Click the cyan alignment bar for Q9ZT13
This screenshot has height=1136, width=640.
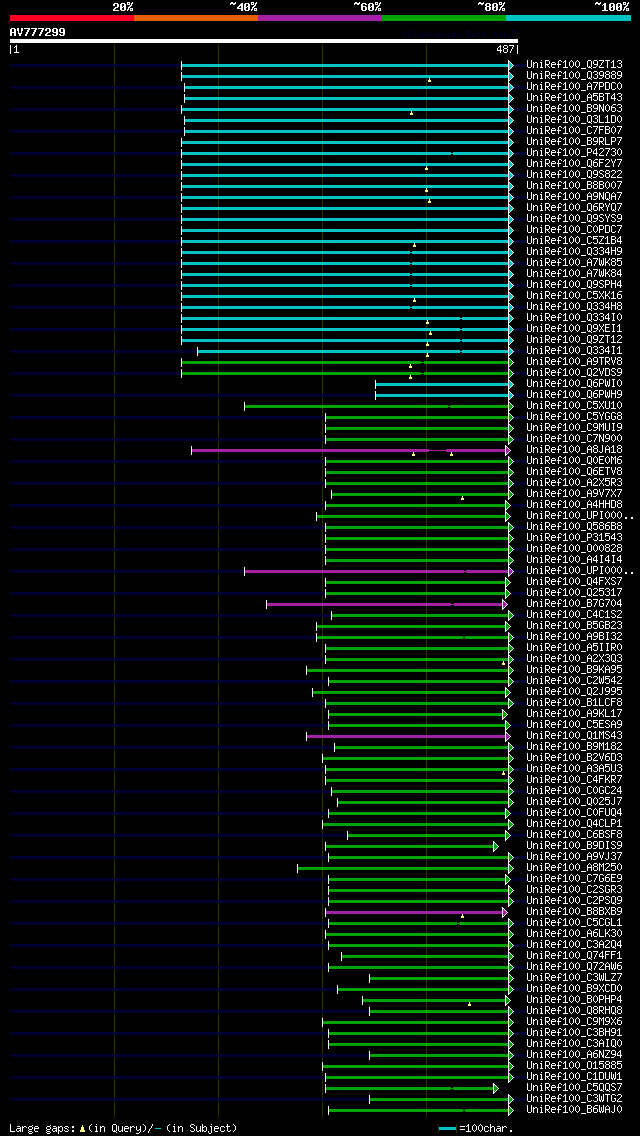click(x=347, y=65)
